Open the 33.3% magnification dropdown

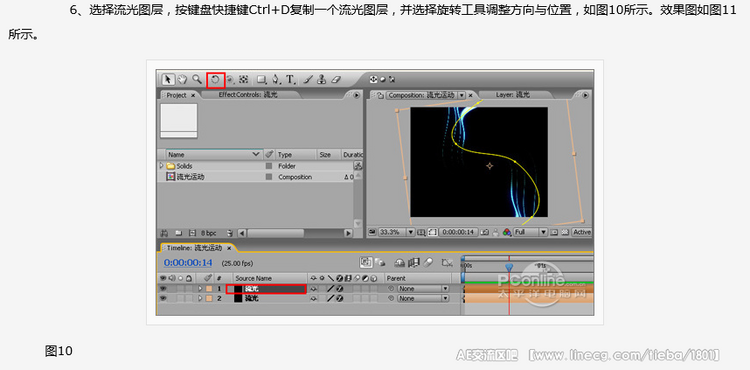[x=397, y=232]
